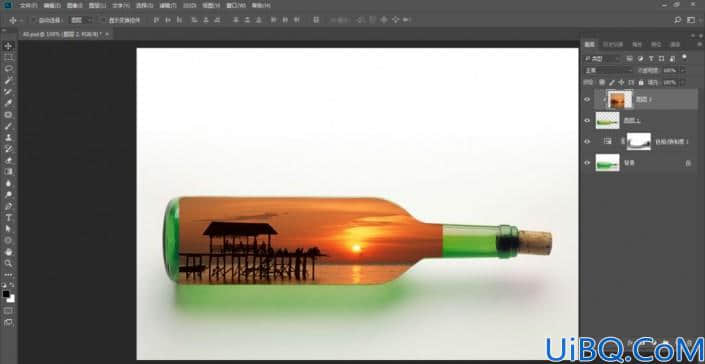Select the Eraser tool
Viewport: 705px width, 364px height.
pos(8,160)
